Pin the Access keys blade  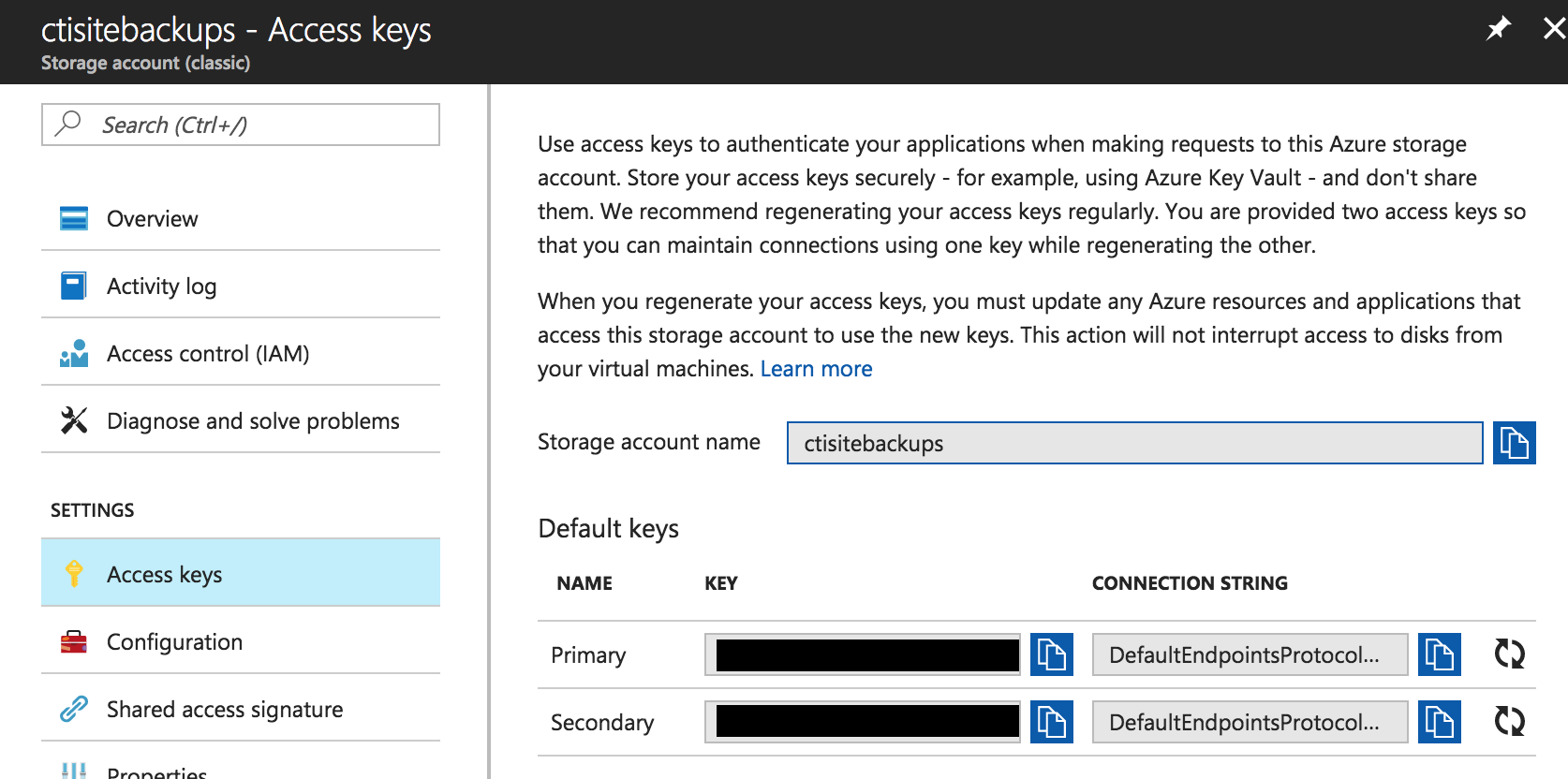[x=1499, y=29]
